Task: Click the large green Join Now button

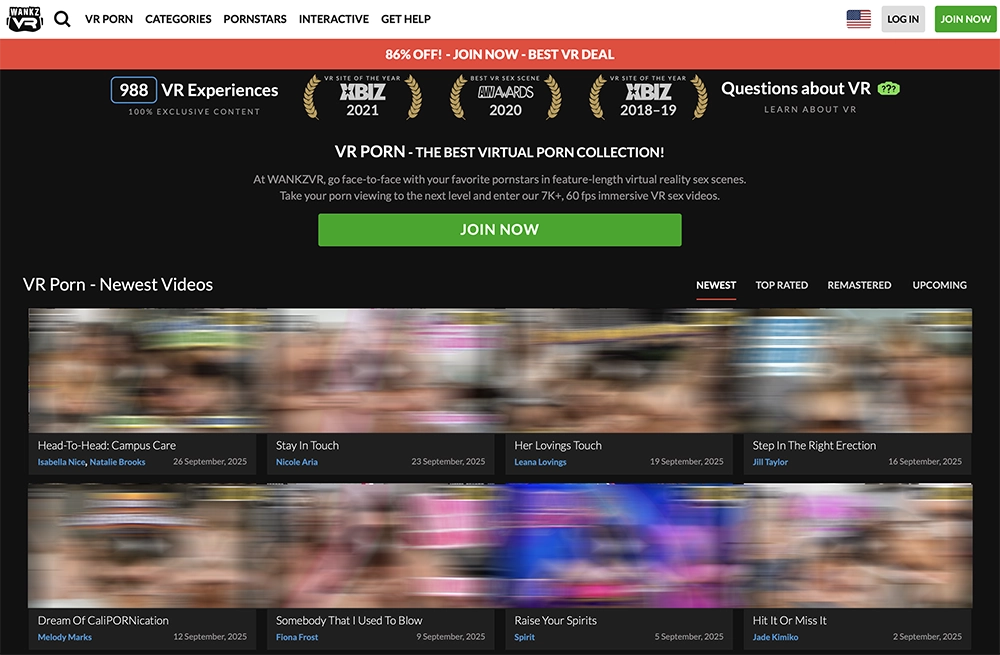Action: [x=499, y=230]
